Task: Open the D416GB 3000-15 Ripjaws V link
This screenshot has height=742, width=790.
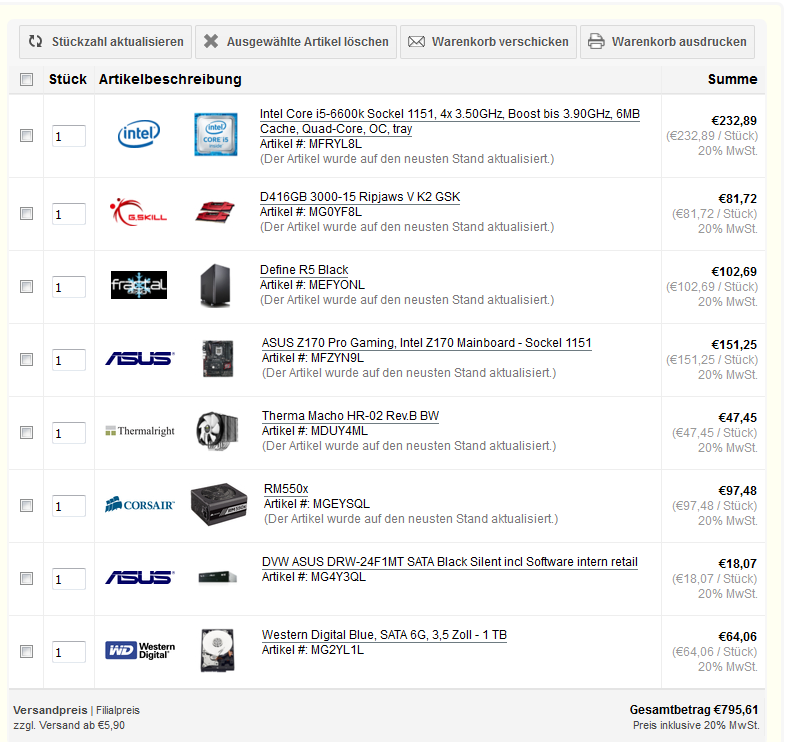Action: coord(360,197)
